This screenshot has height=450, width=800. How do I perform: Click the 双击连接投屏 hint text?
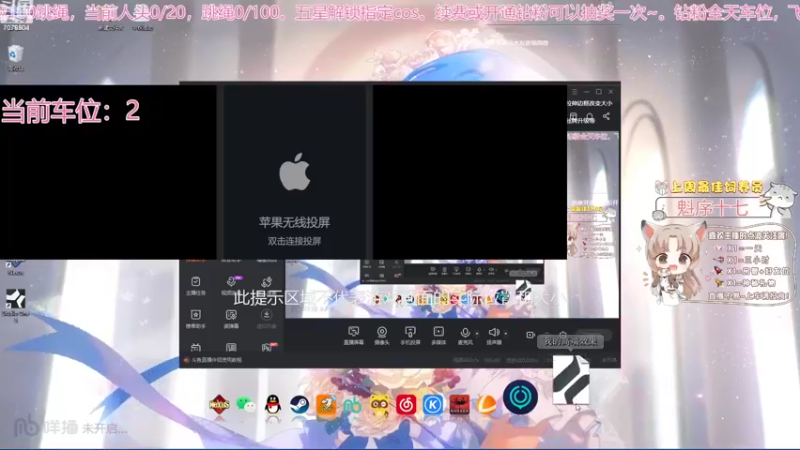pyautogui.click(x=294, y=241)
